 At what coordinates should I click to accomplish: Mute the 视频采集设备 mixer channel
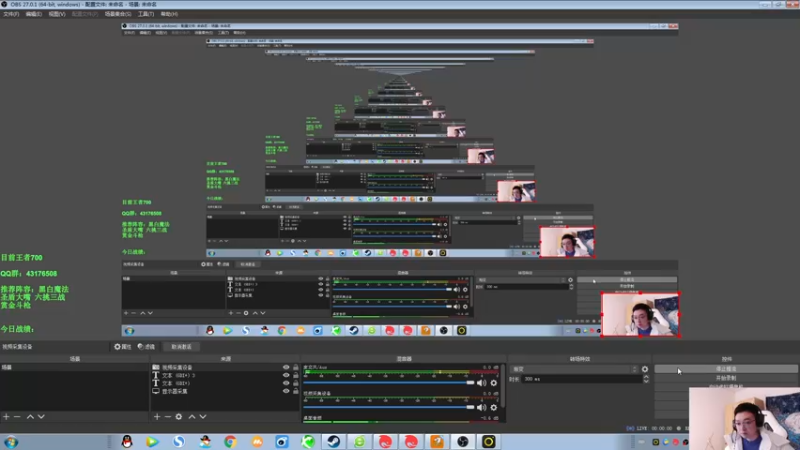point(481,407)
